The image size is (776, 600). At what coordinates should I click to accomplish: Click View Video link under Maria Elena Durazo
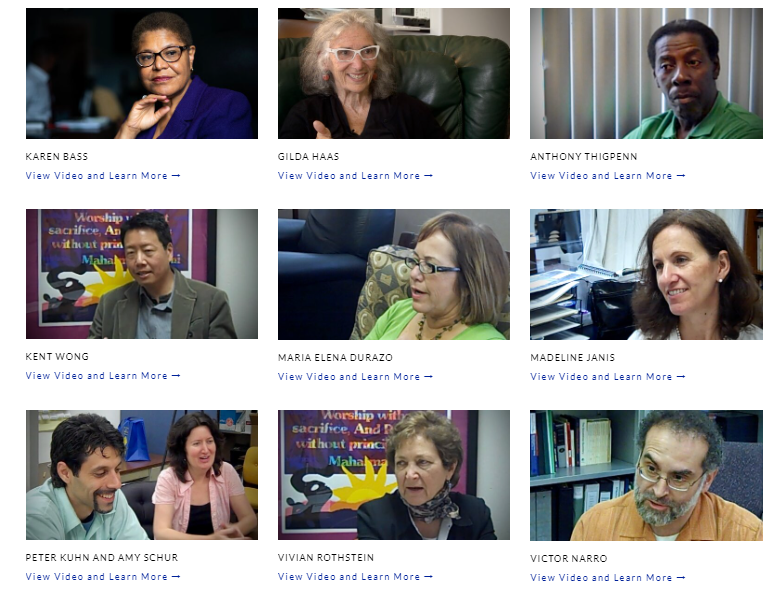[x=355, y=377]
